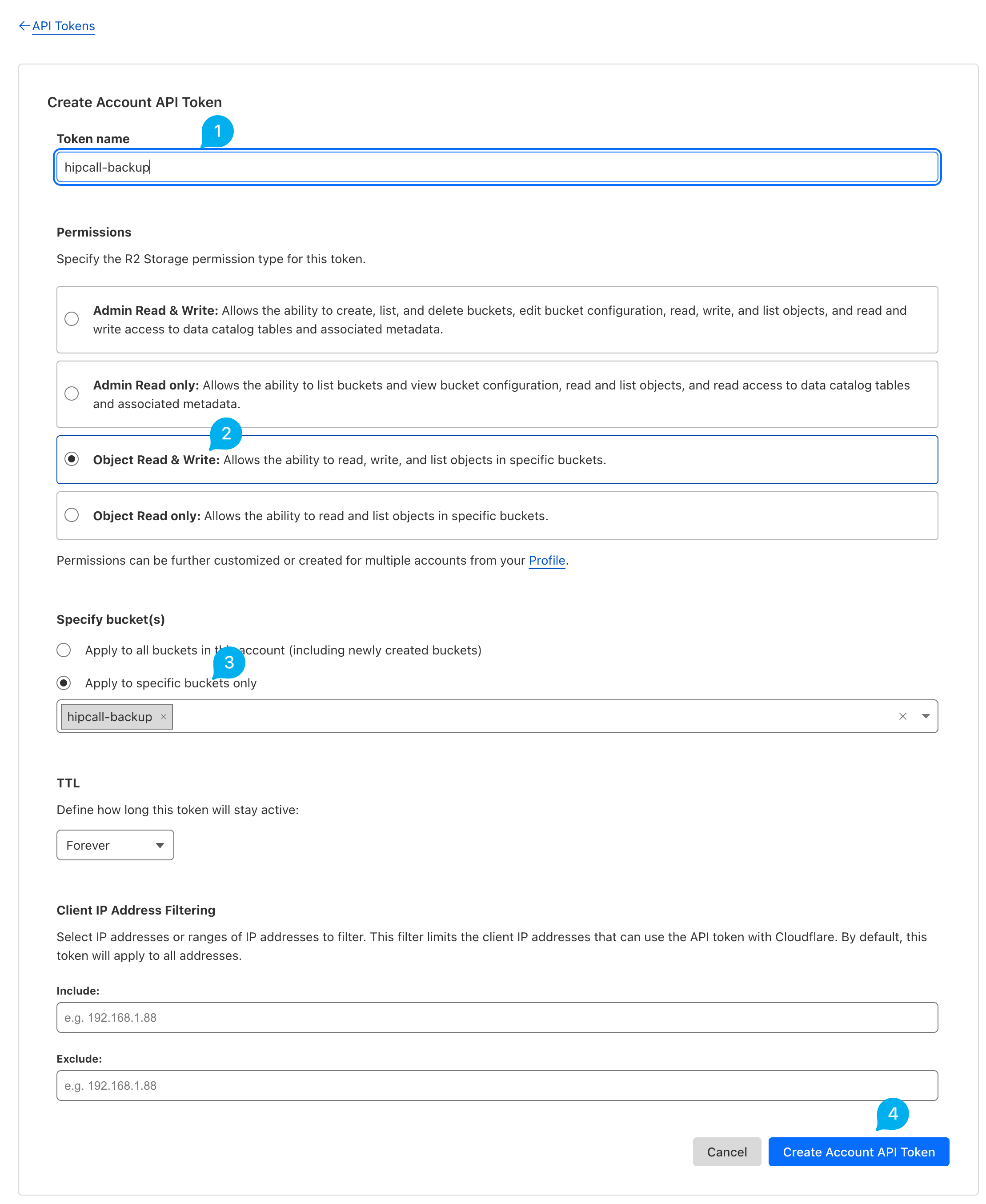Select Object Read & Write permission
986x1204 pixels.
coord(72,459)
